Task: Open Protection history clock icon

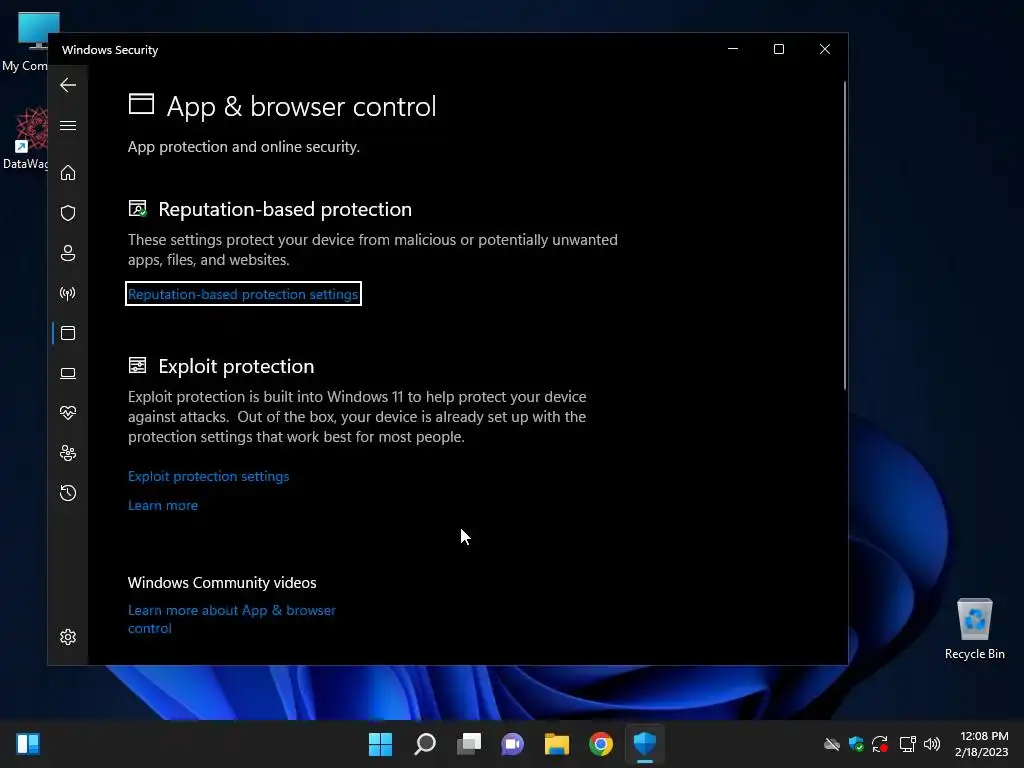Action: pyautogui.click(x=68, y=493)
